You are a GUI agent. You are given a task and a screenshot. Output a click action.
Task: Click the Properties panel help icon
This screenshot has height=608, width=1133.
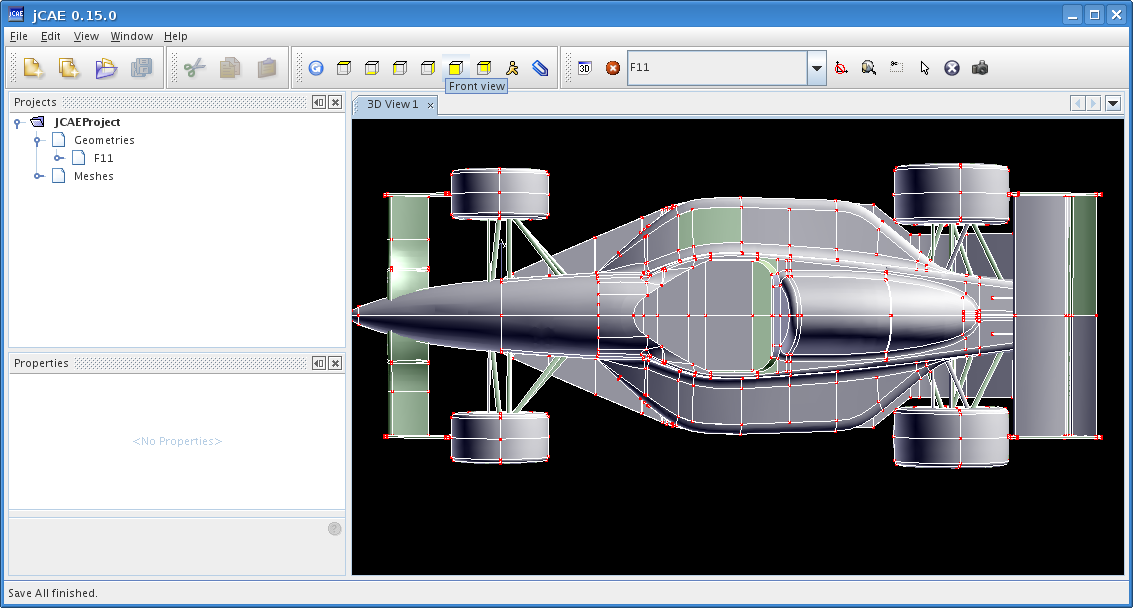(x=335, y=528)
